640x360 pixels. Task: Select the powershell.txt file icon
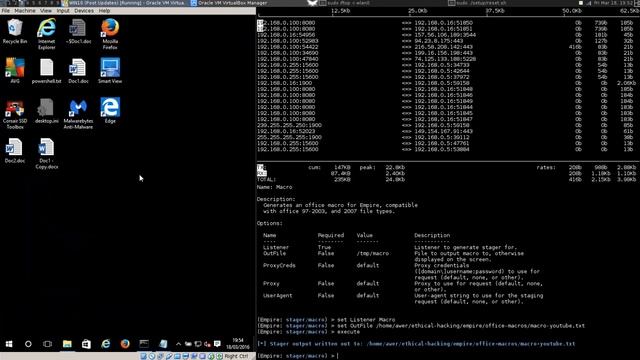47,71
